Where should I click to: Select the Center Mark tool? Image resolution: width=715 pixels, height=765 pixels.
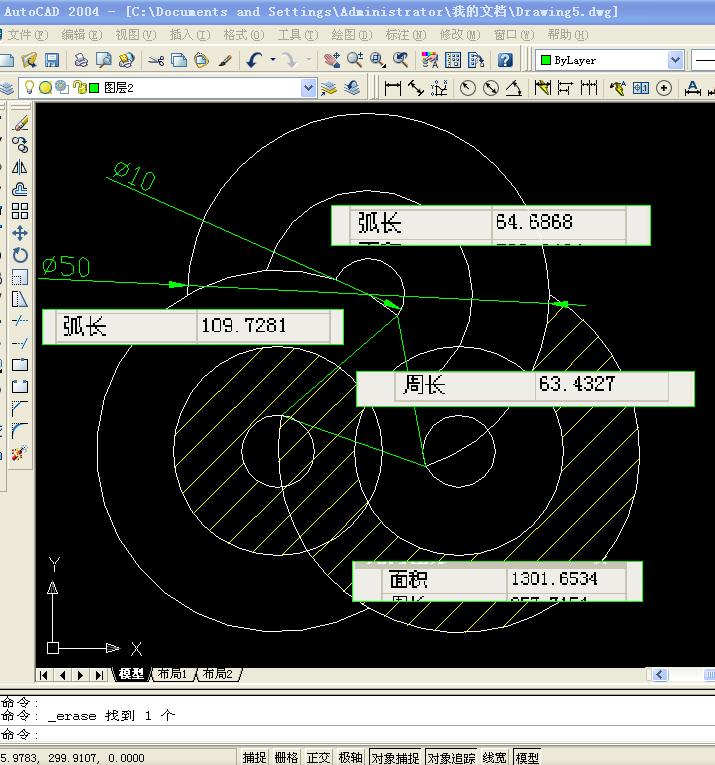click(x=664, y=88)
